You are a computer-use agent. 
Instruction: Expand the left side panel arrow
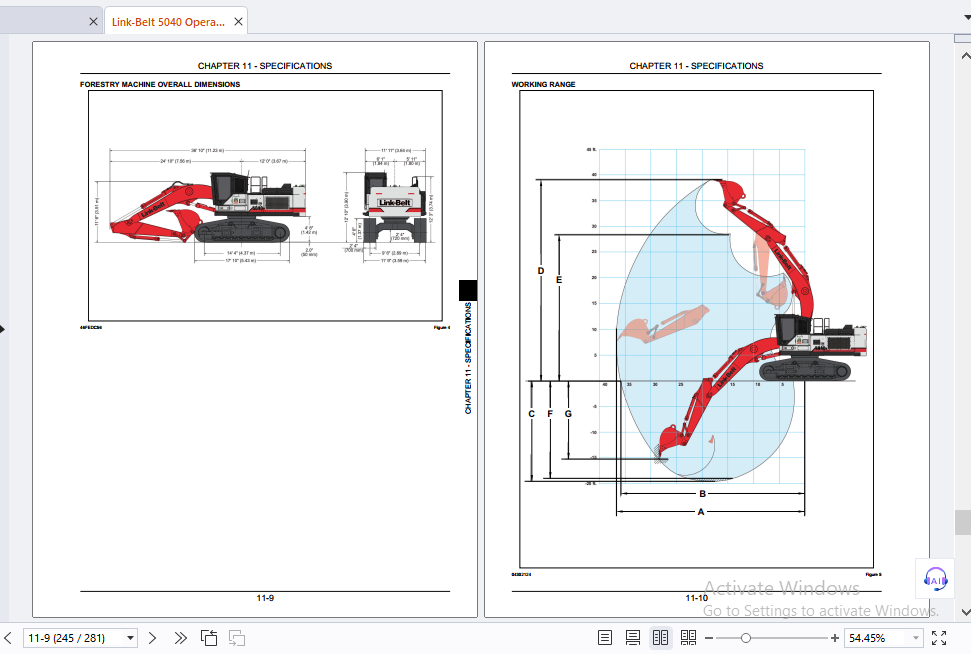2,329
